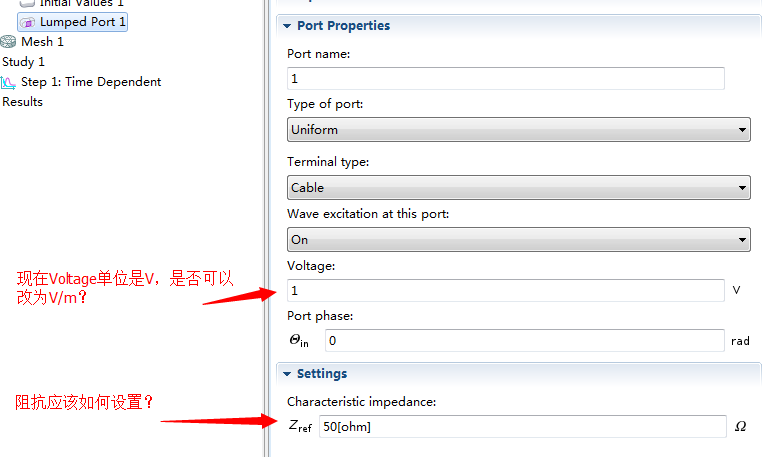Select the Results tree node
Screen dimensions: 764x457
(22, 102)
